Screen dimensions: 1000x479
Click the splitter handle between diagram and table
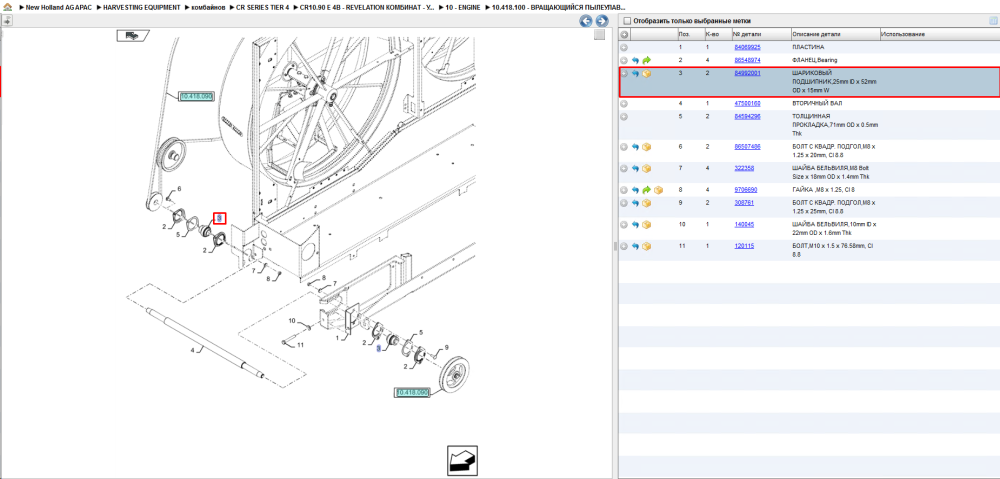pyautogui.click(x=615, y=246)
